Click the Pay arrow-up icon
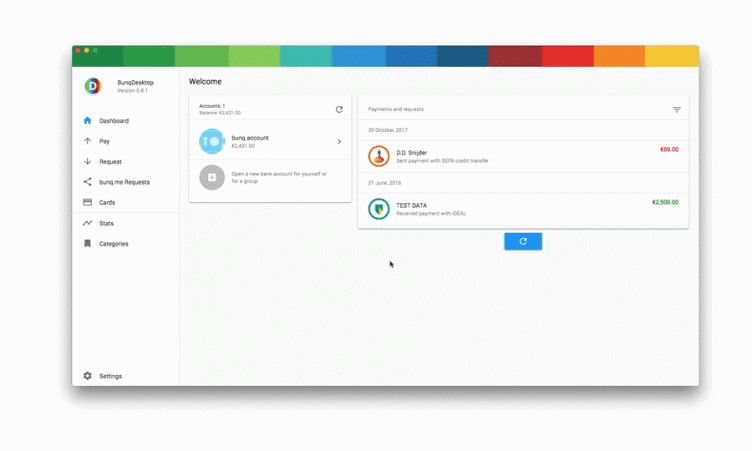The height and width of the screenshot is (451, 752). pos(88,141)
